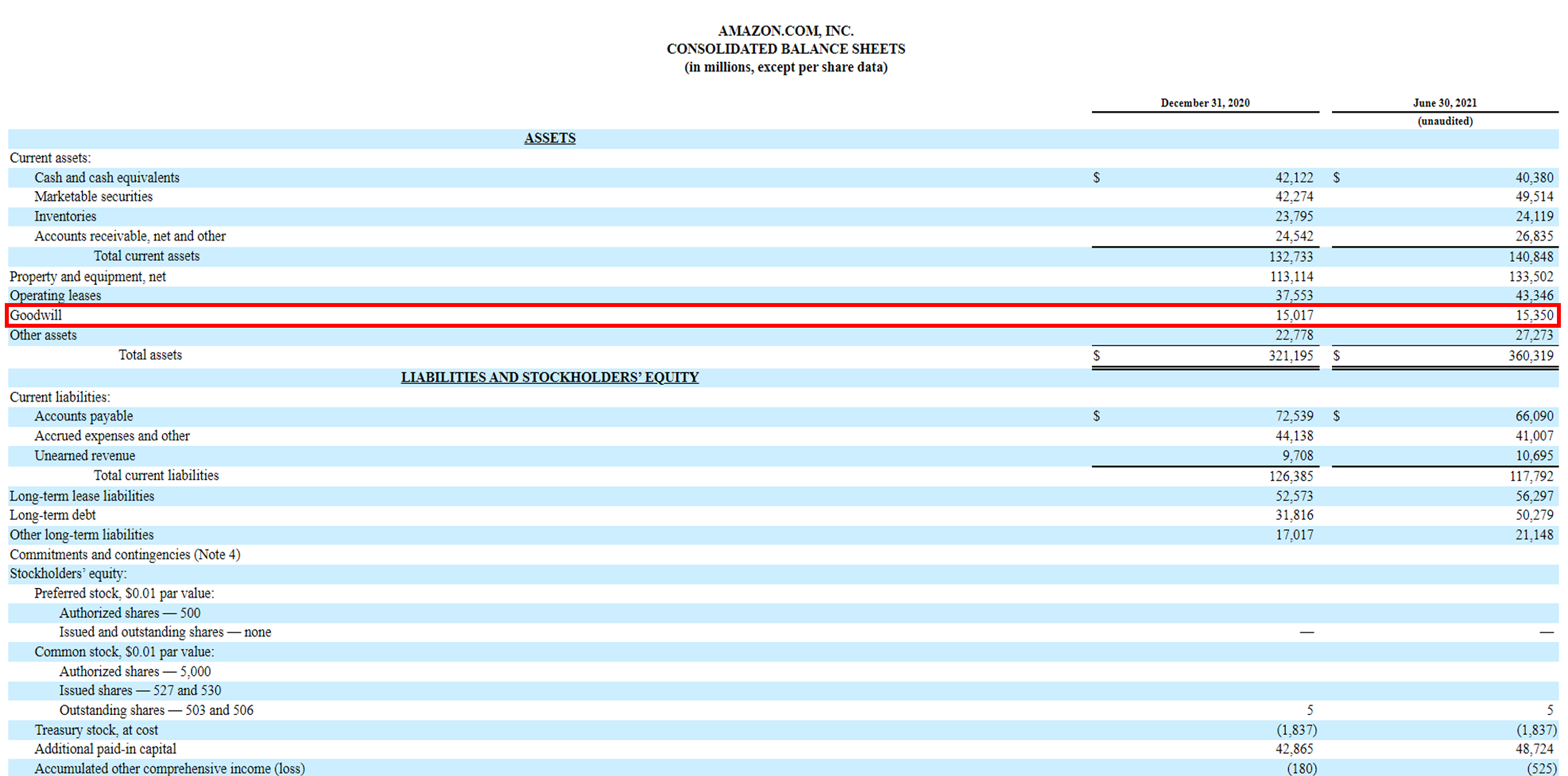Screen dimensions: 1568x776
Task: Click the 9,708 unearned revenue value
Action: (1297, 456)
